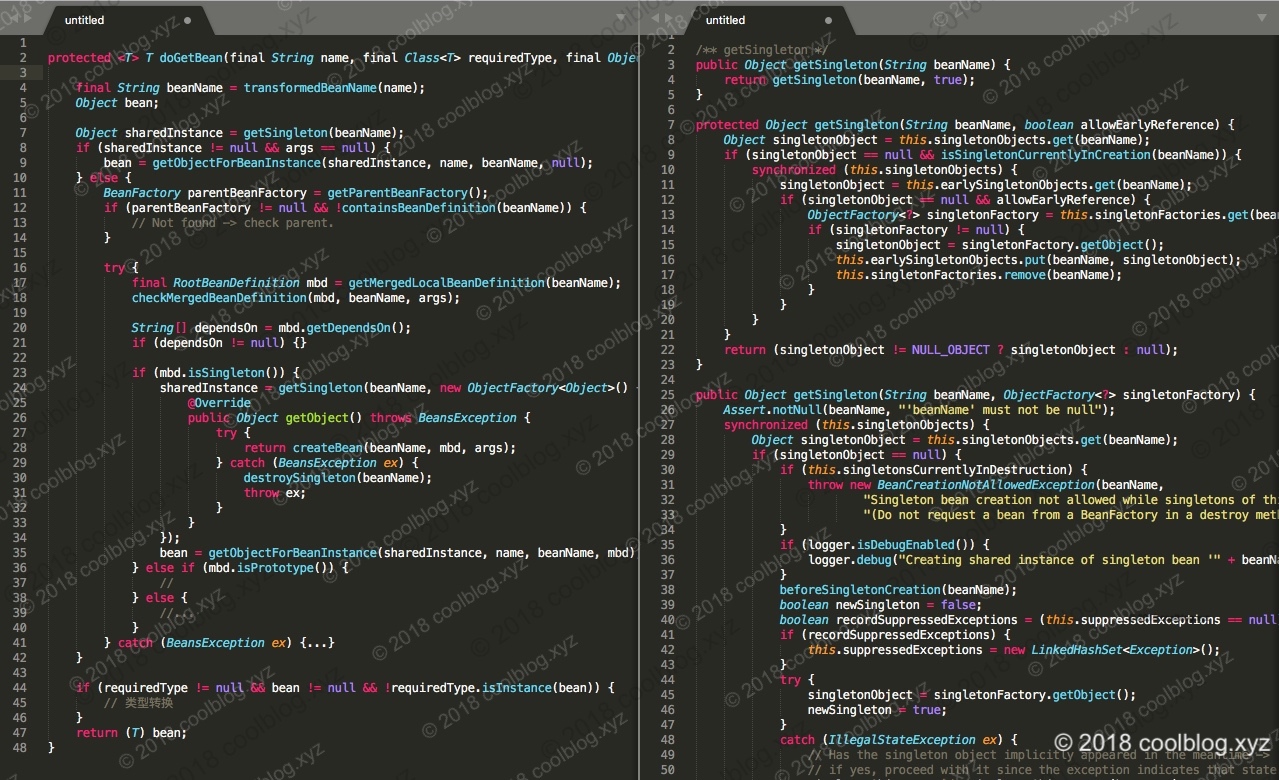The width and height of the screenshot is (1279, 780).
Task: Select the left pane's untitled tab
Action: pyautogui.click(x=85, y=20)
